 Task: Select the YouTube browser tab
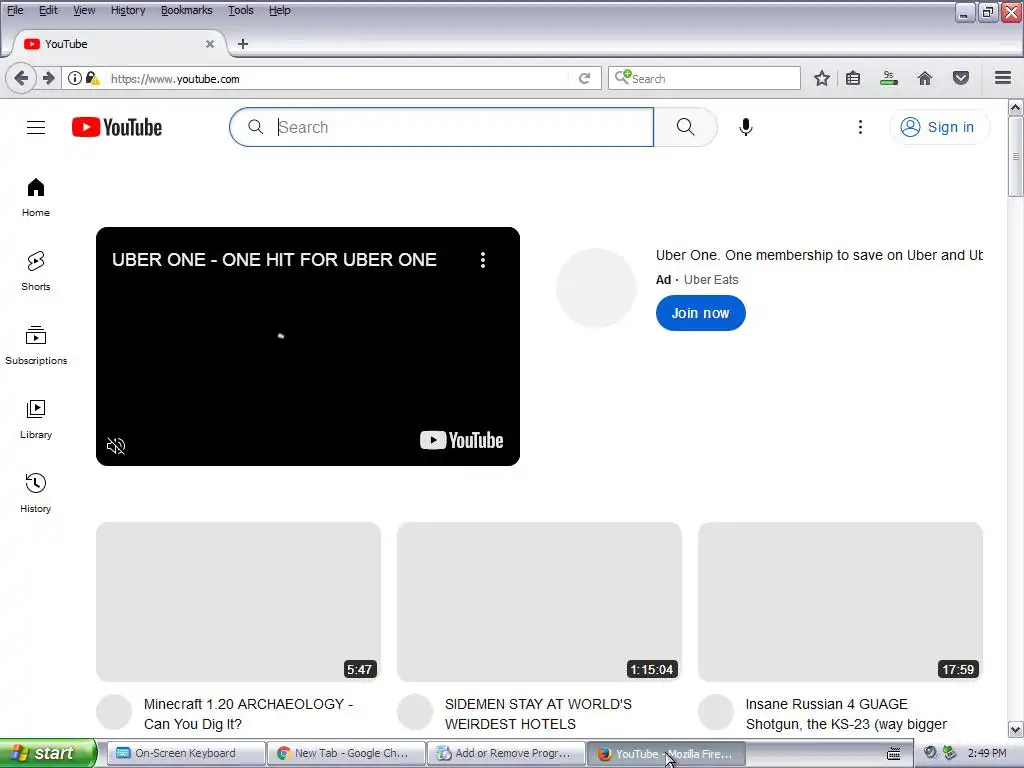118,44
